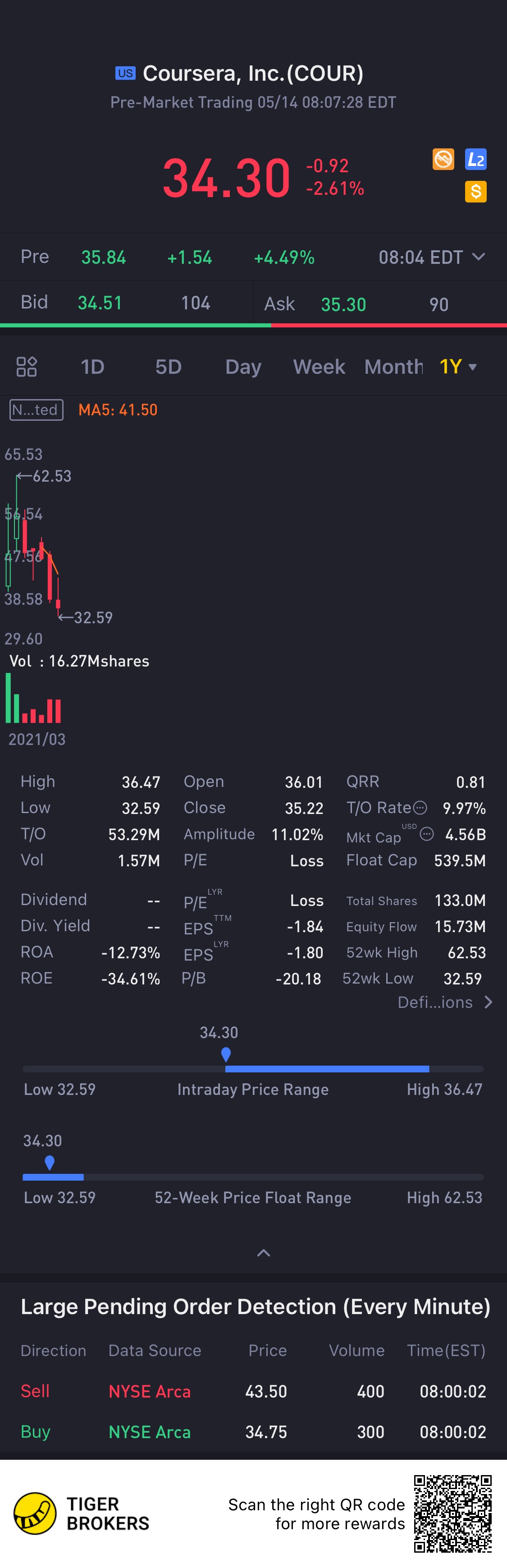Tap the buy order price 34.75

point(266,1432)
